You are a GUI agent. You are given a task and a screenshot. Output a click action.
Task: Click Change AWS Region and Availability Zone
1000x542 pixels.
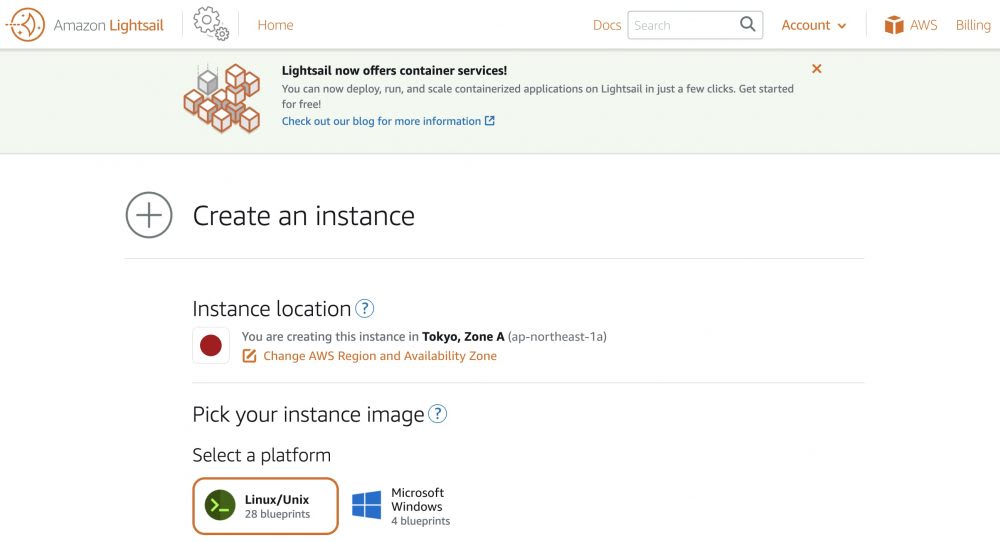[379, 356]
